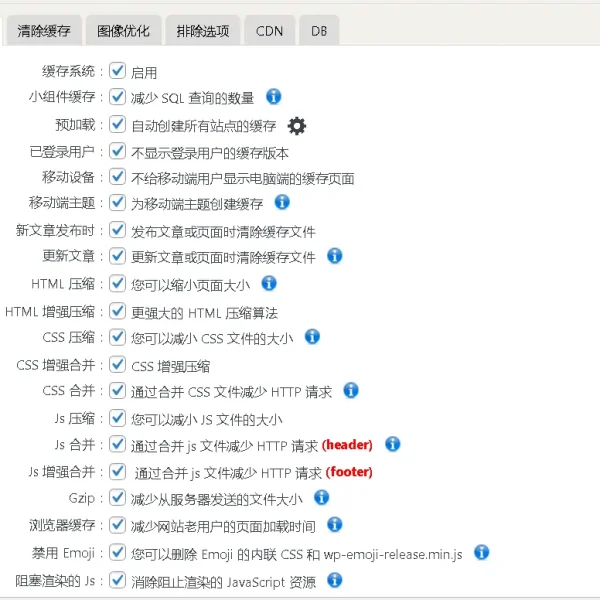Click text 不显示登录用户的缓存版本
The width and height of the screenshot is (600, 600).
click(210, 153)
